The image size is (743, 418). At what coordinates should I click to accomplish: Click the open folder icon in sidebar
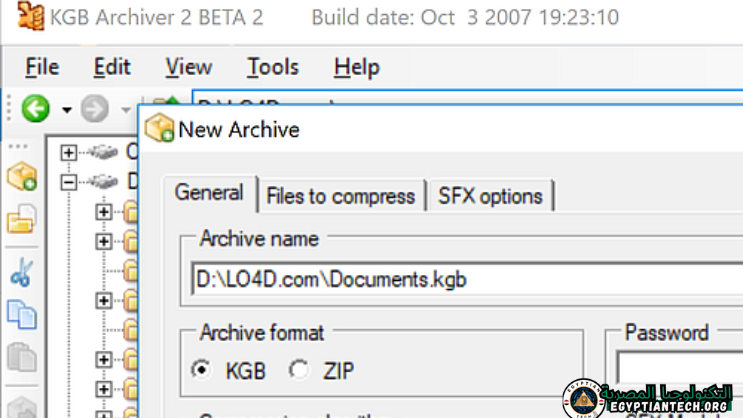click(21, 219)
